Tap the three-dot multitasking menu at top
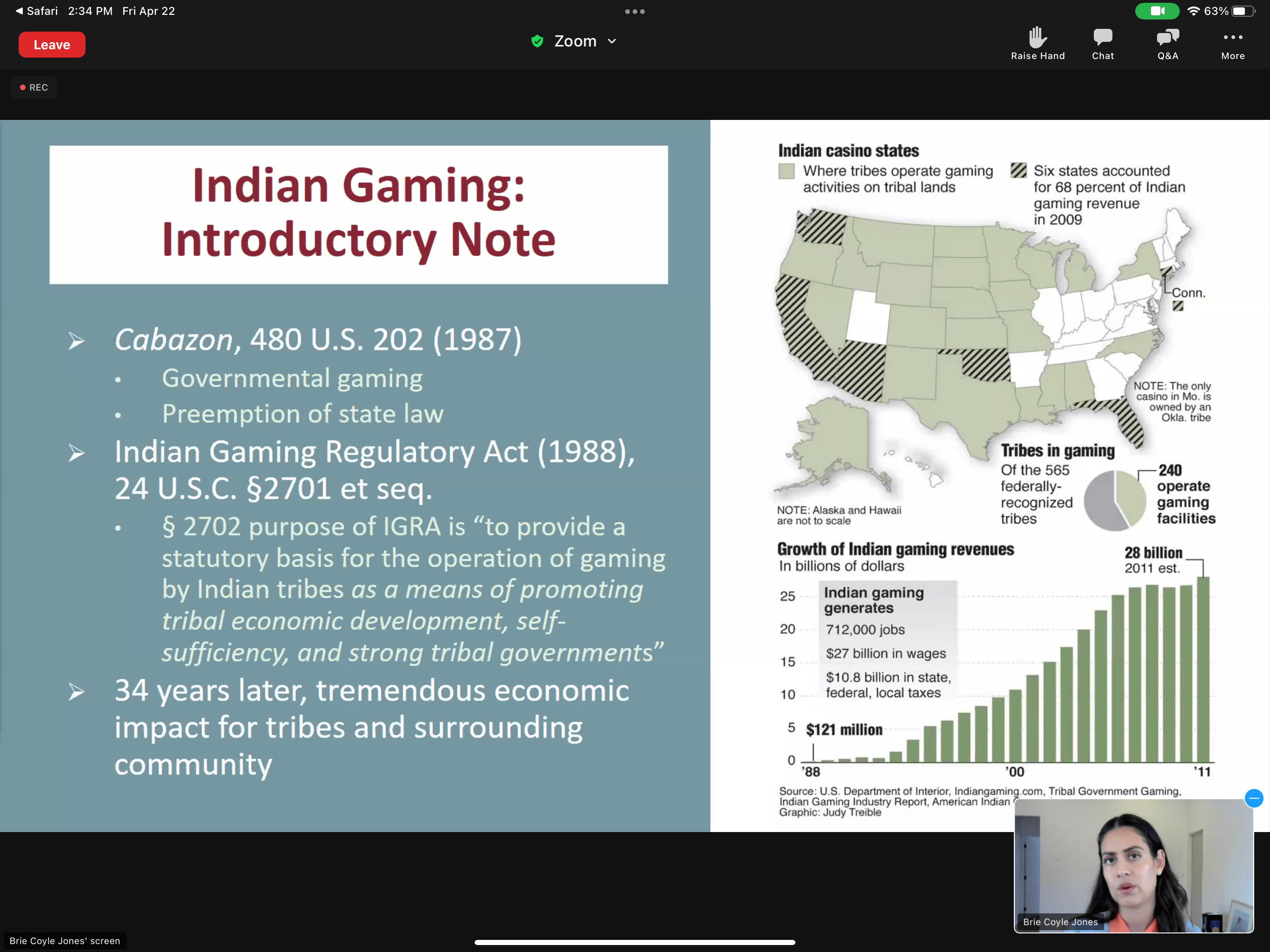This screenshot has width=1270, height=952. pos(635,12)
